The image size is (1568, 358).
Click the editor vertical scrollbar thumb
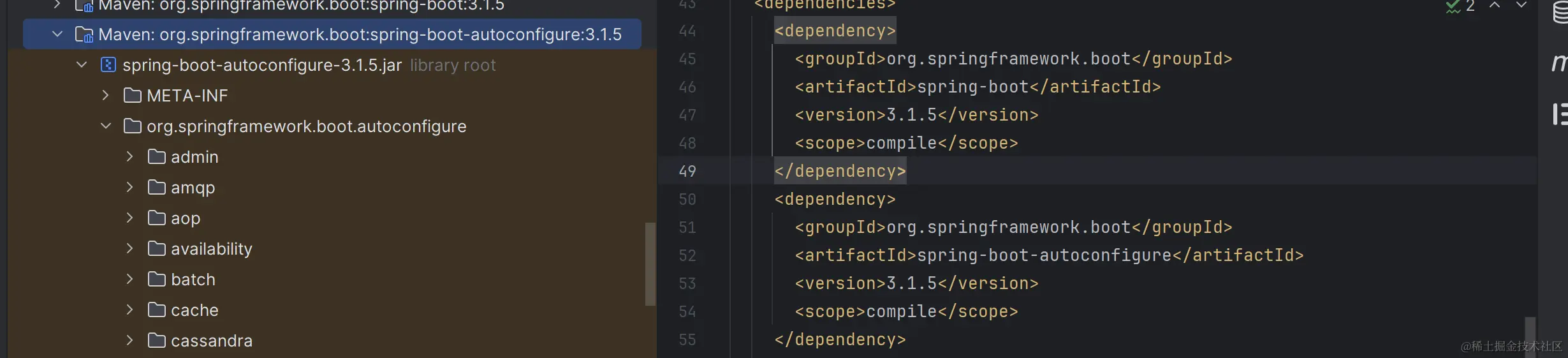click(x=1530, y=337)
